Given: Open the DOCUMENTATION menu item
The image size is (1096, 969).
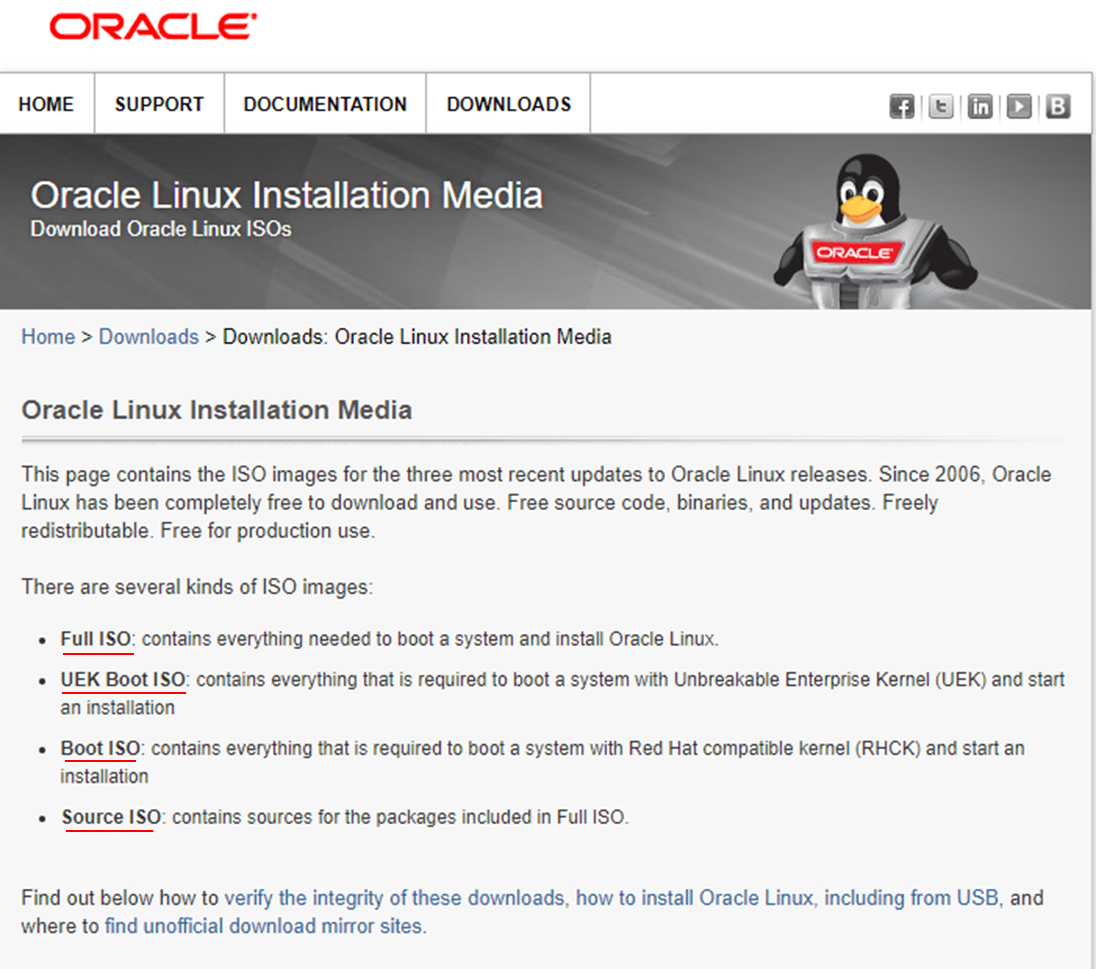Looking at the screenshot, I should pyautogui.click(x=325, y=104).
